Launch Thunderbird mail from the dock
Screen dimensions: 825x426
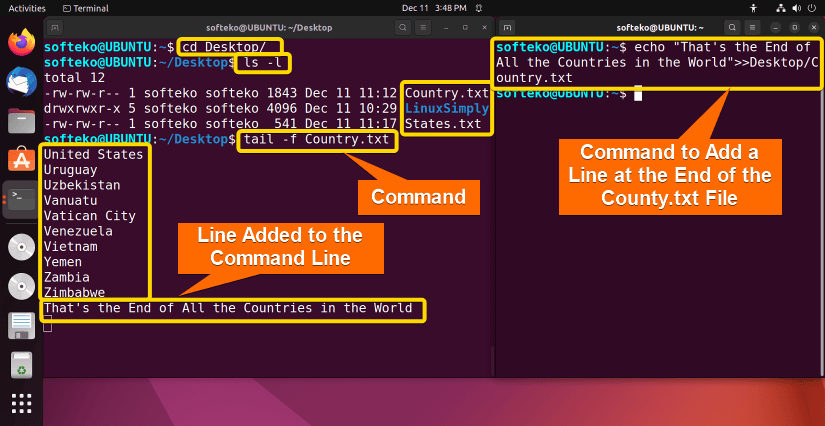click(21, 82)
